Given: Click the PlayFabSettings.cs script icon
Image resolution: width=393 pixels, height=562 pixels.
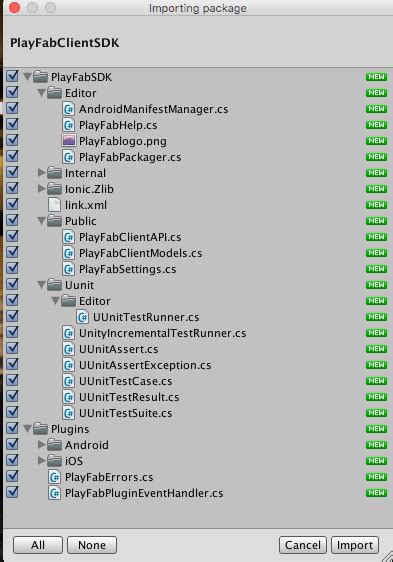Looking at the screenshot, I should (68, 269).
